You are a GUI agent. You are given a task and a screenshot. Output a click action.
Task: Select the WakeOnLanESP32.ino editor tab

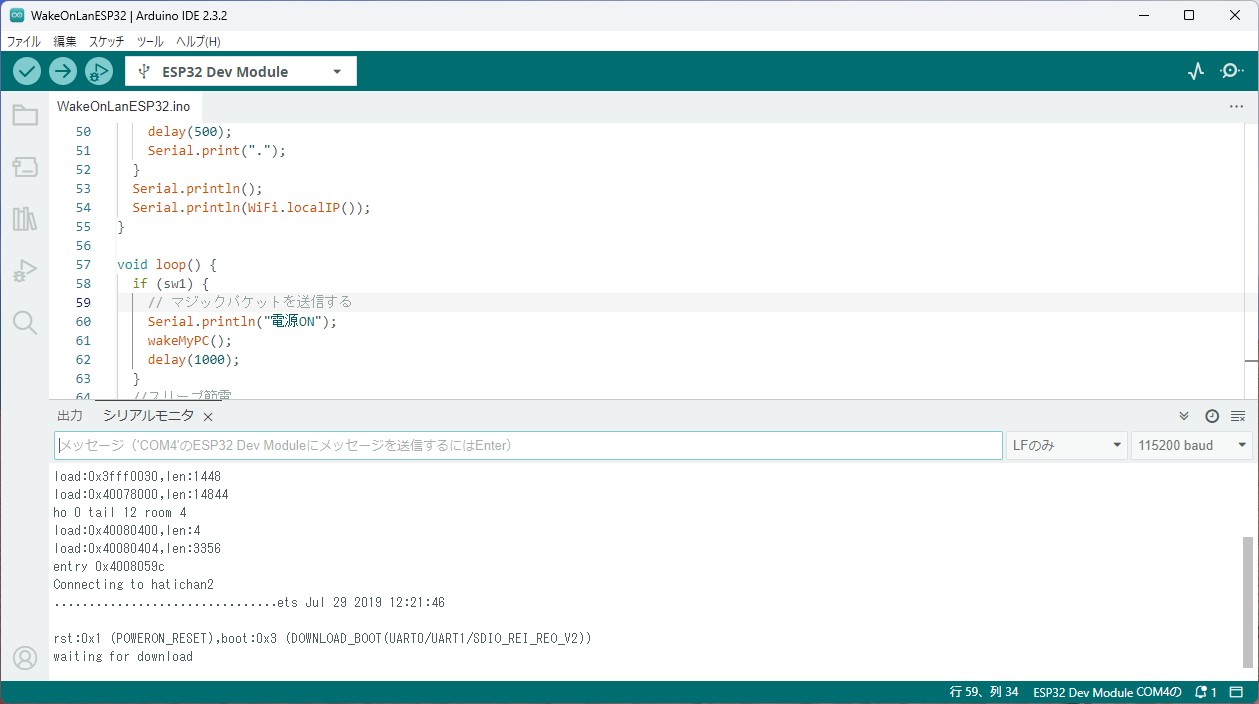coord(123,106)
